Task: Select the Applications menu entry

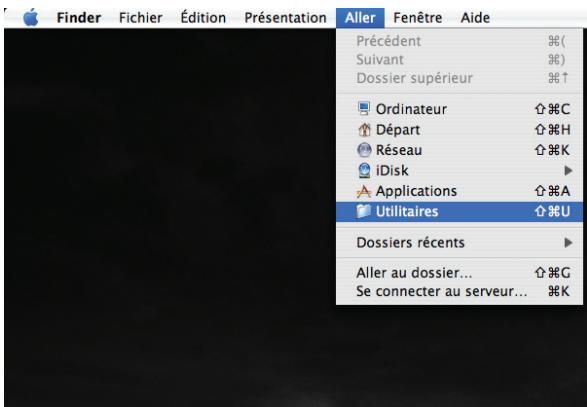Action: point(459,191)
